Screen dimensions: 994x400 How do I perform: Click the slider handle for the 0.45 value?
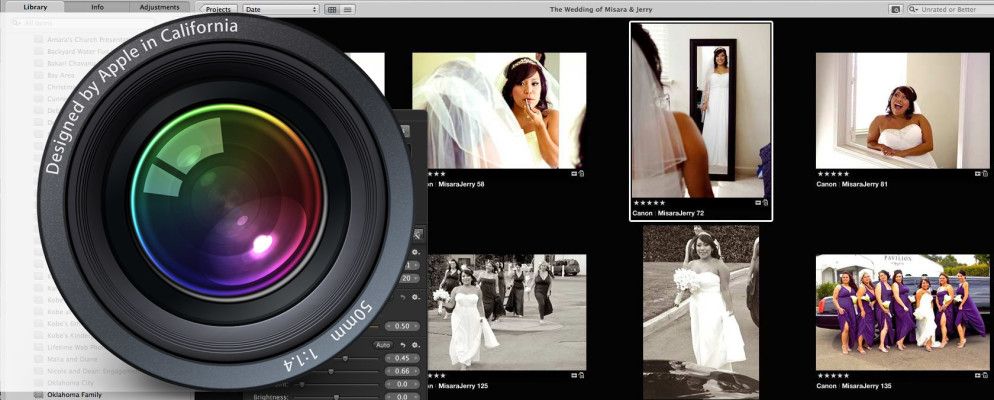[x=345, y=358]
